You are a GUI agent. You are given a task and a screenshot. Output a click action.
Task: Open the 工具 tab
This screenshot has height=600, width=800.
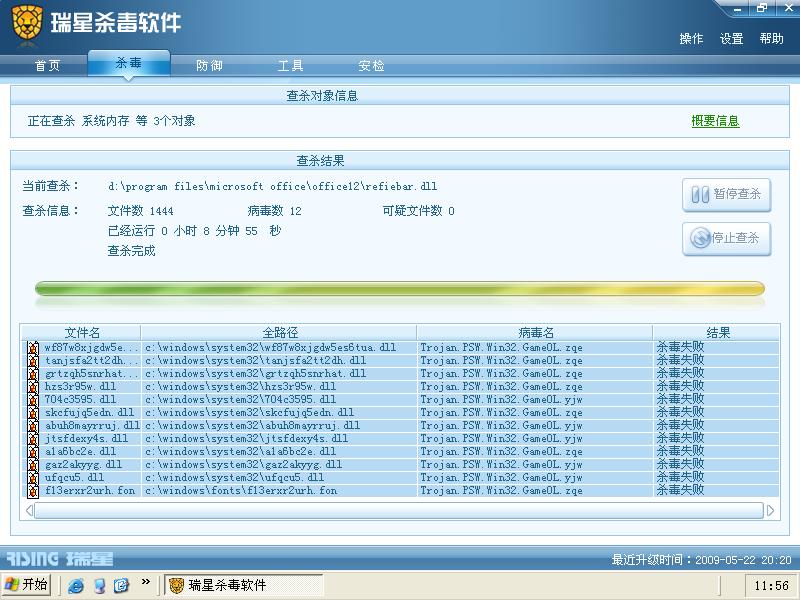click(291, 65)
